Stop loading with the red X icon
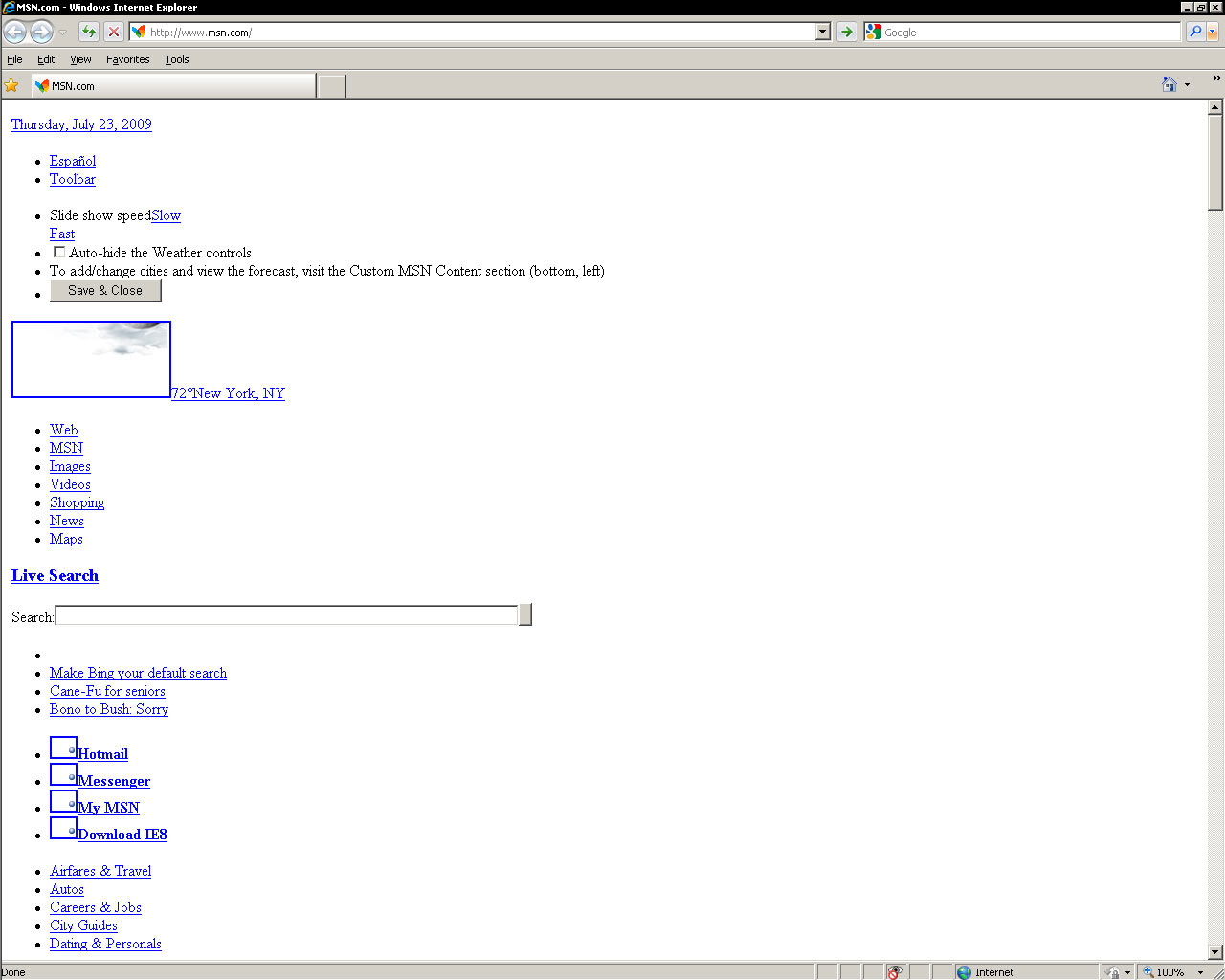This screenshot has height=980, width=1225. (x=114, y=32)
